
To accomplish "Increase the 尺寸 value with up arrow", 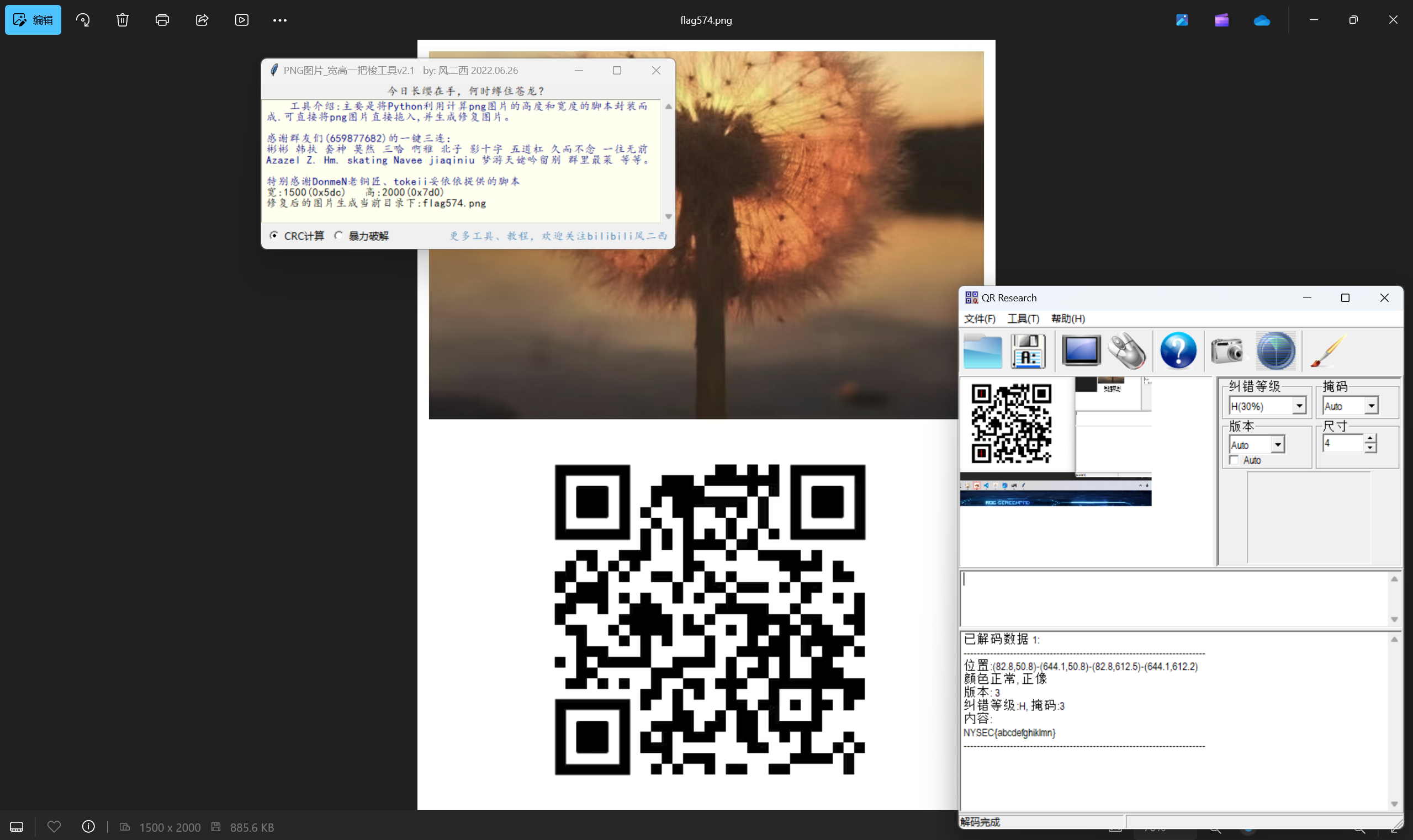I will (1370, 438).
